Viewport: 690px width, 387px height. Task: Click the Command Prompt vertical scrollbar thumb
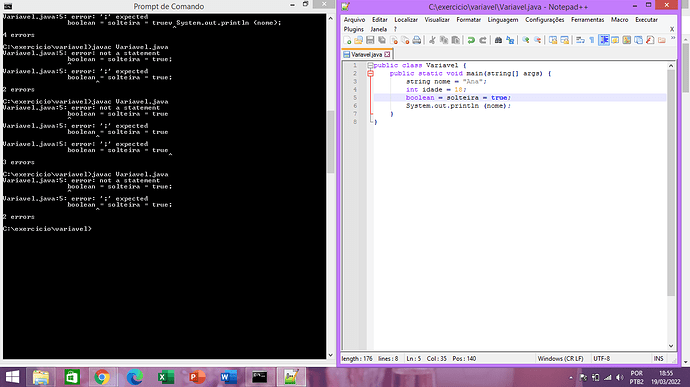tap(330, 141)
